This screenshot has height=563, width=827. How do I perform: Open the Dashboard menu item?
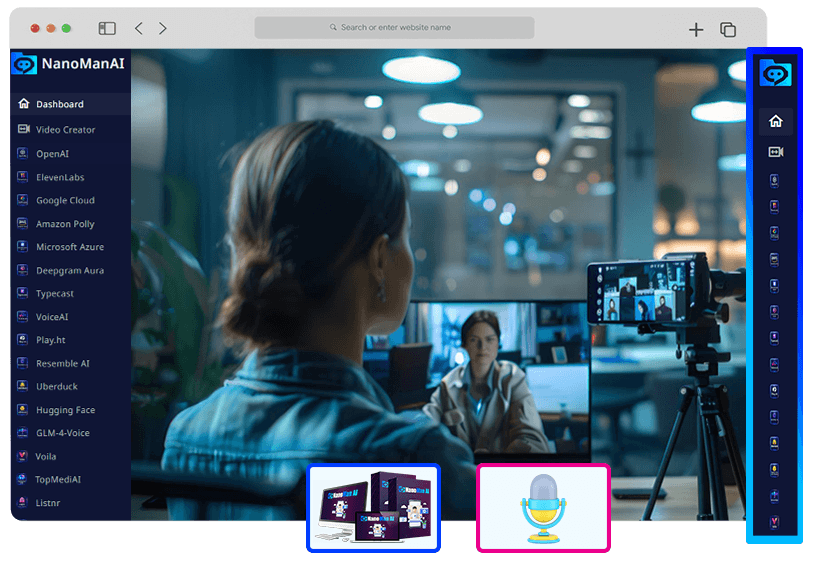pyautogui.click(x=60, y=104)
